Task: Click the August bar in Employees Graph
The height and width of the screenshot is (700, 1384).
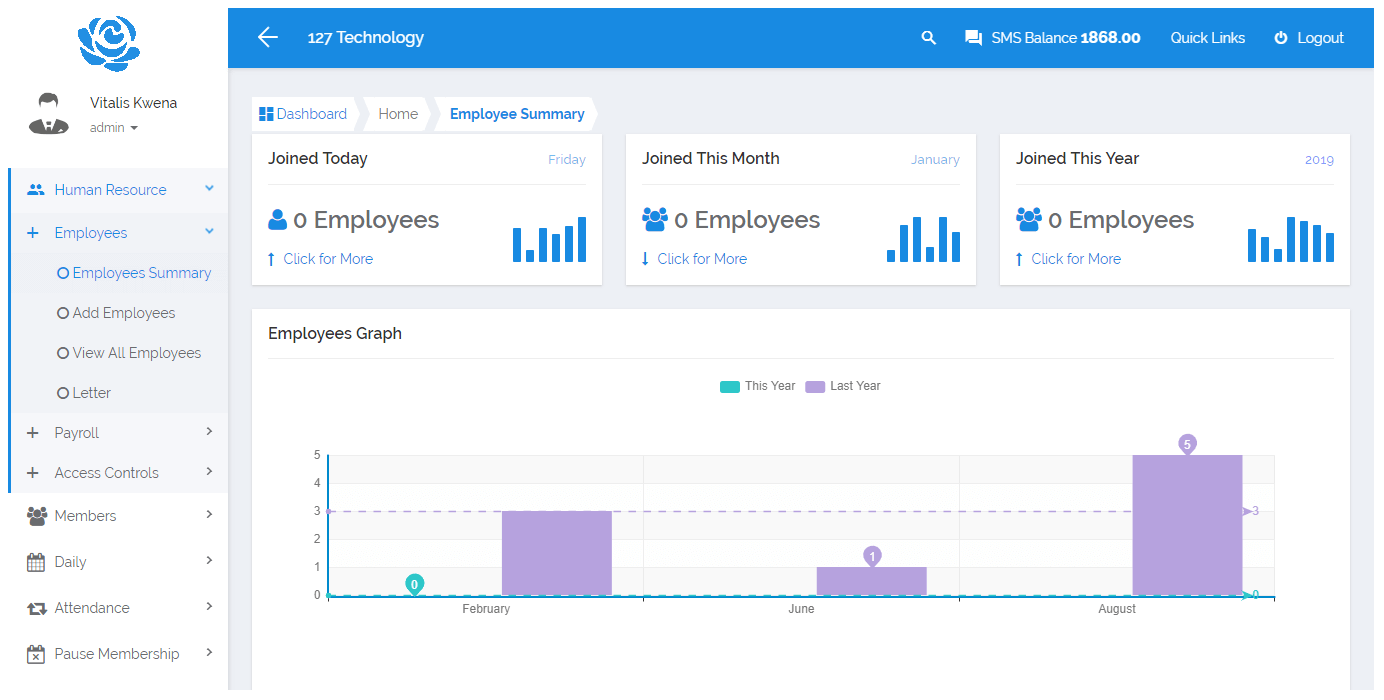Action: click(1187, 525)
